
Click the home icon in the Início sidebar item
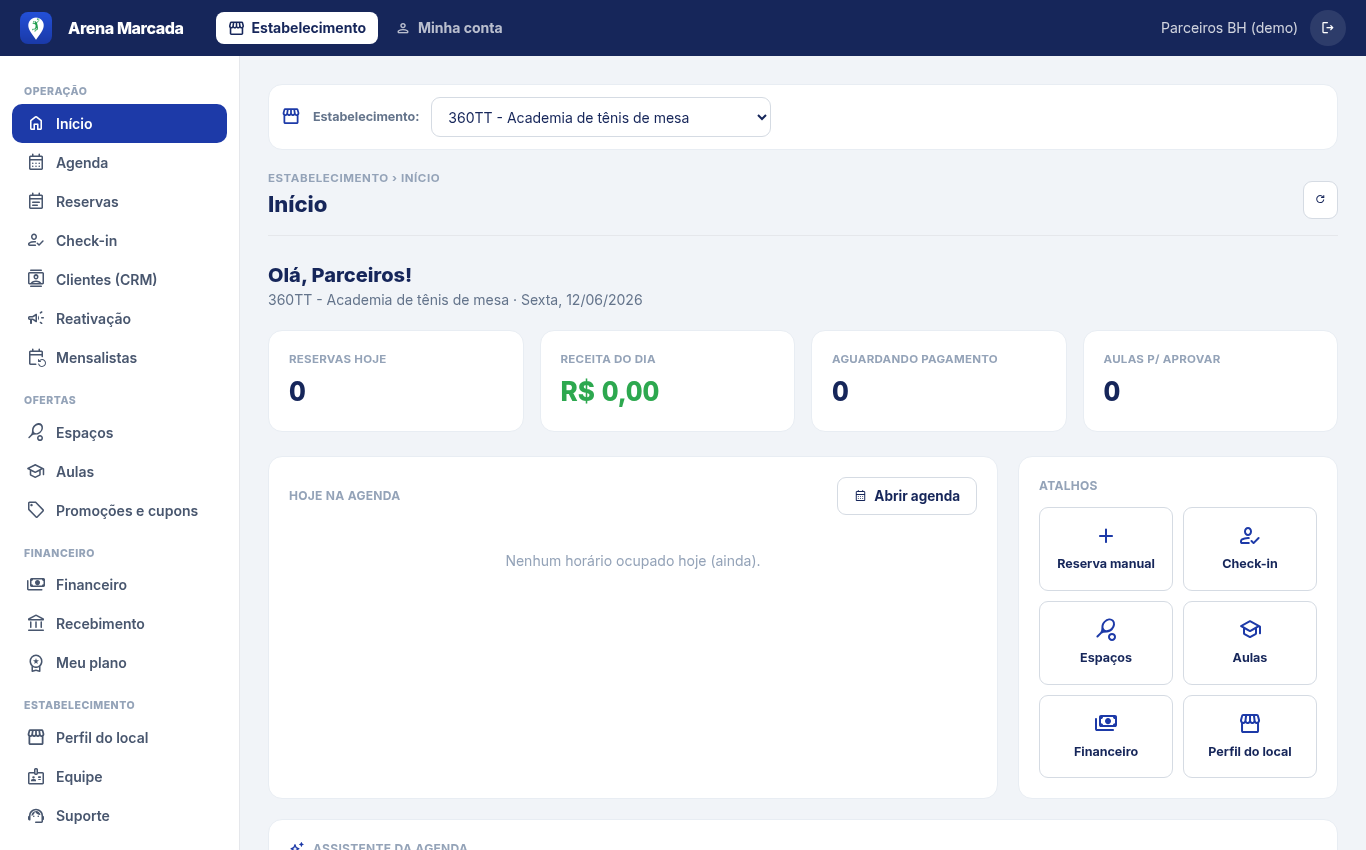(x=36, y=124)
